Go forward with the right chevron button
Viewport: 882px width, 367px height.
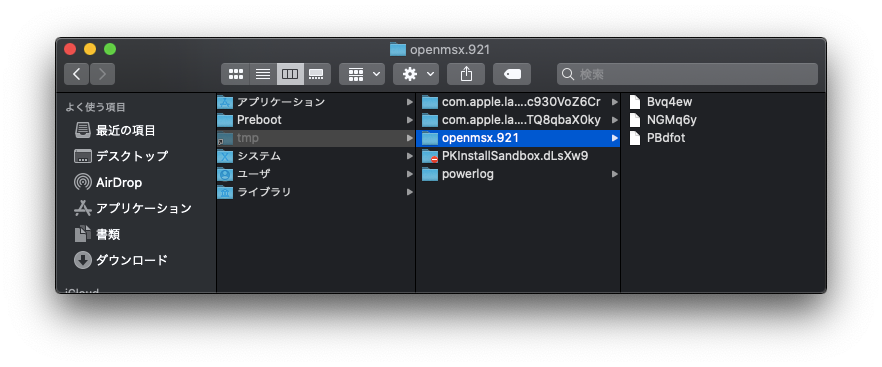tap(102, 74)
